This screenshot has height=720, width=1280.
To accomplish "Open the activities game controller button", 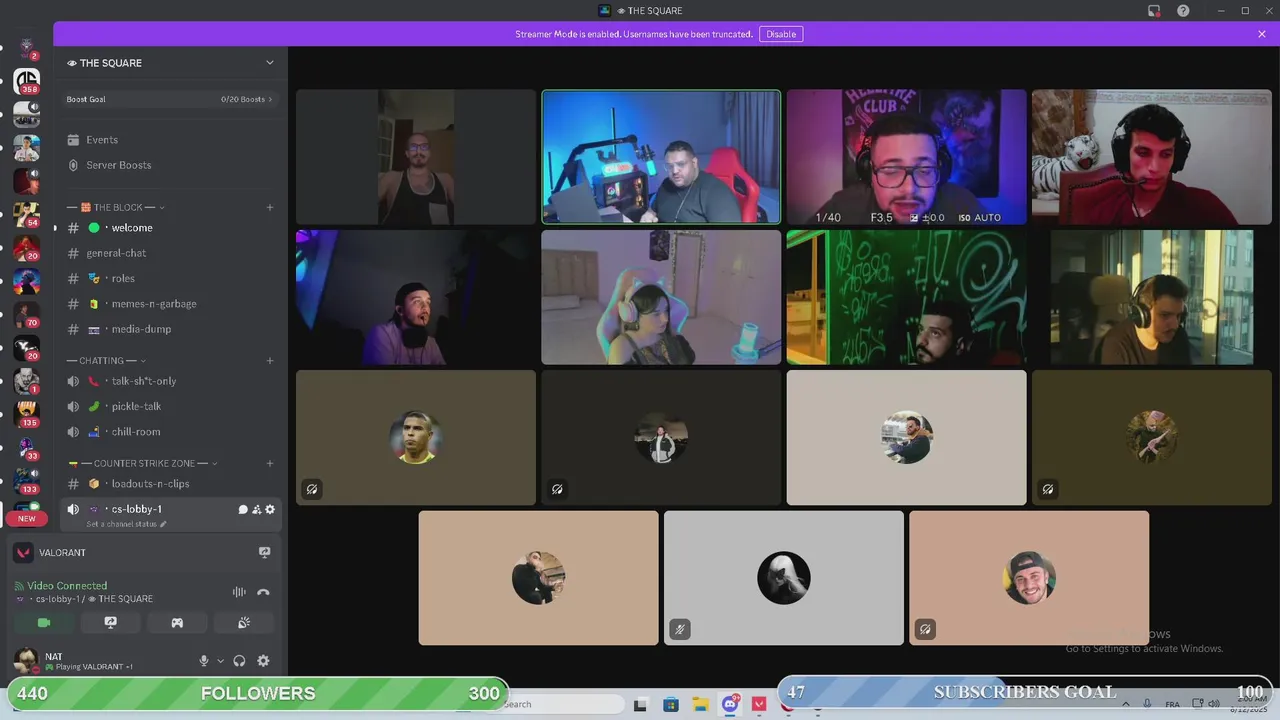I will pyautogui.click(x=177, y=622).
